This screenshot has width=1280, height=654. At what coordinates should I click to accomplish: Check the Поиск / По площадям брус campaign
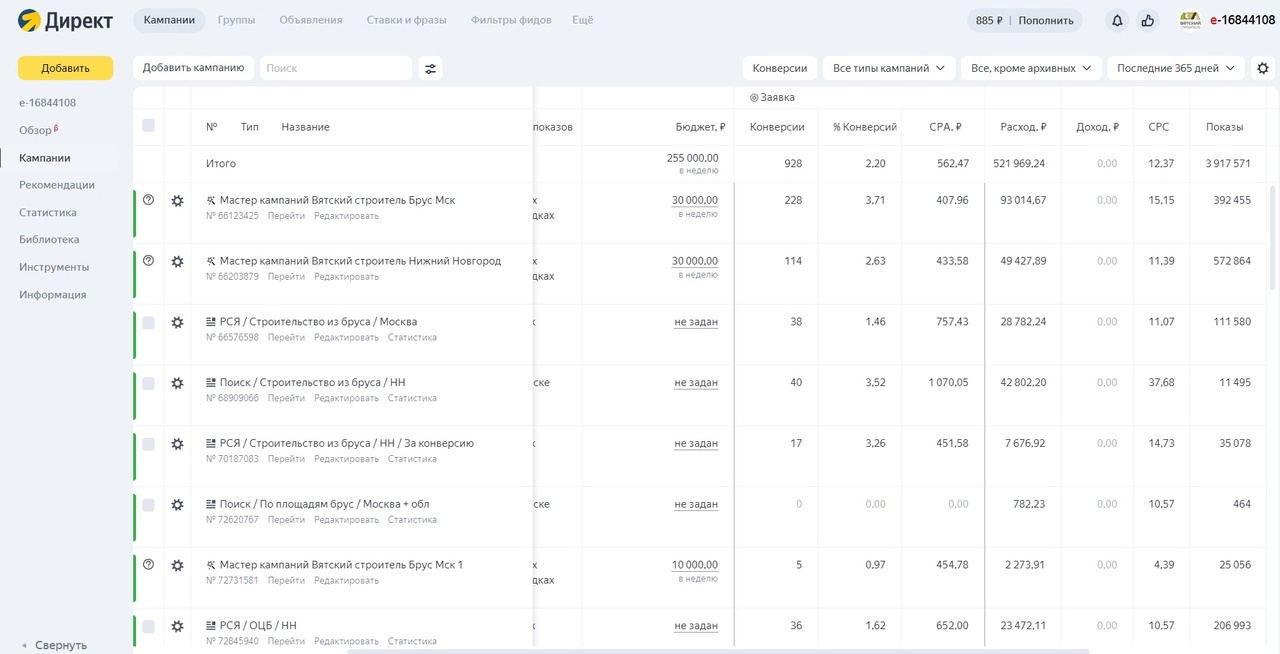click(x=149, y=505)
